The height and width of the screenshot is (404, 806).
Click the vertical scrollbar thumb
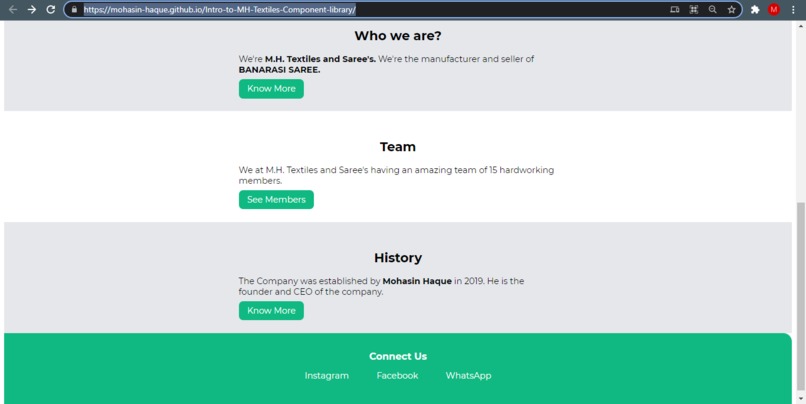[800, 296]
